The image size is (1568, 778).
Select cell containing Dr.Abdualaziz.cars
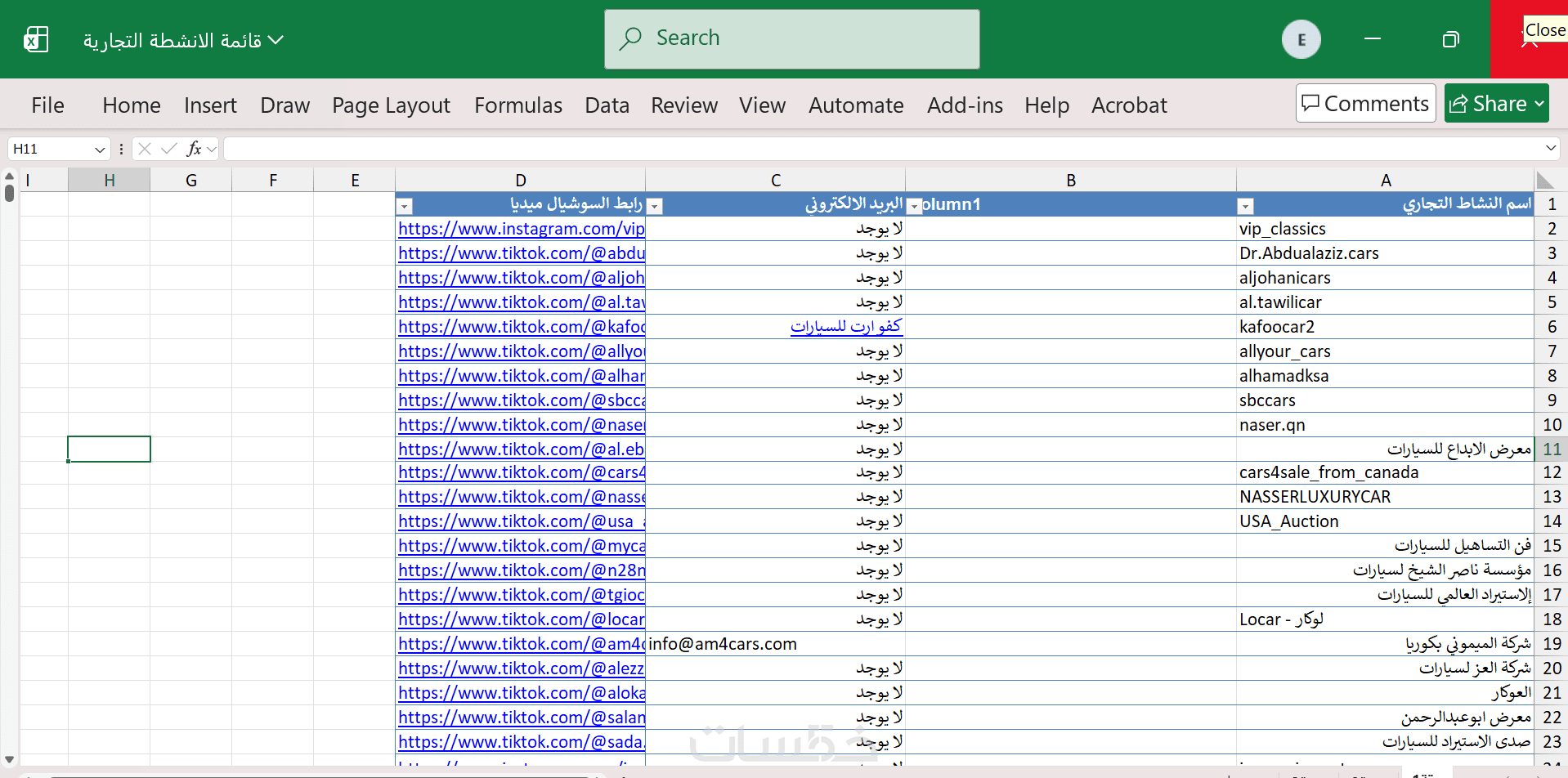pos(1385,253)
